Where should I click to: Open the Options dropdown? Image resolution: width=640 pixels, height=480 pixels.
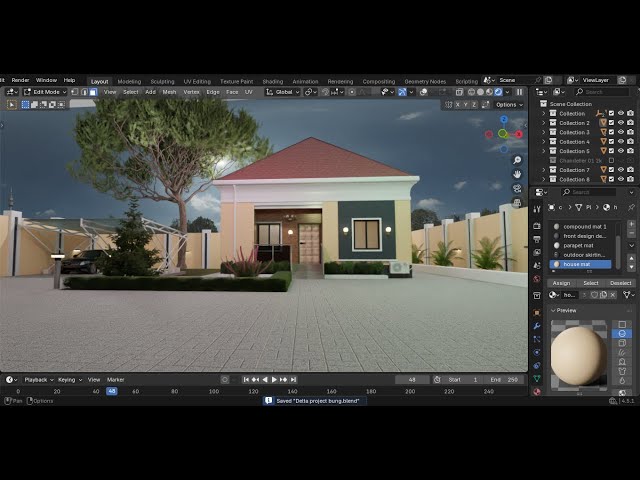[x=509, y=105]
